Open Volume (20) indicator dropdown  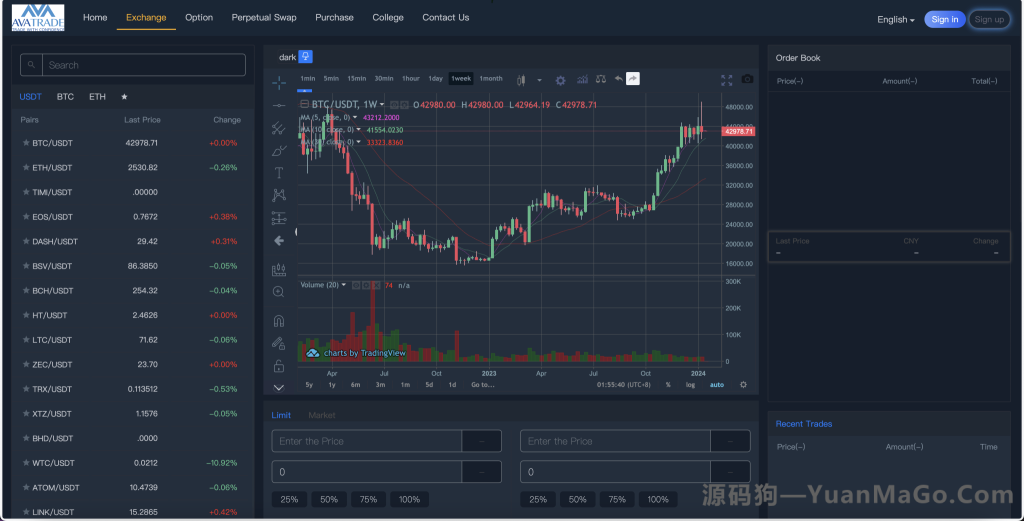pyautogui.click(x=344, y=285)
